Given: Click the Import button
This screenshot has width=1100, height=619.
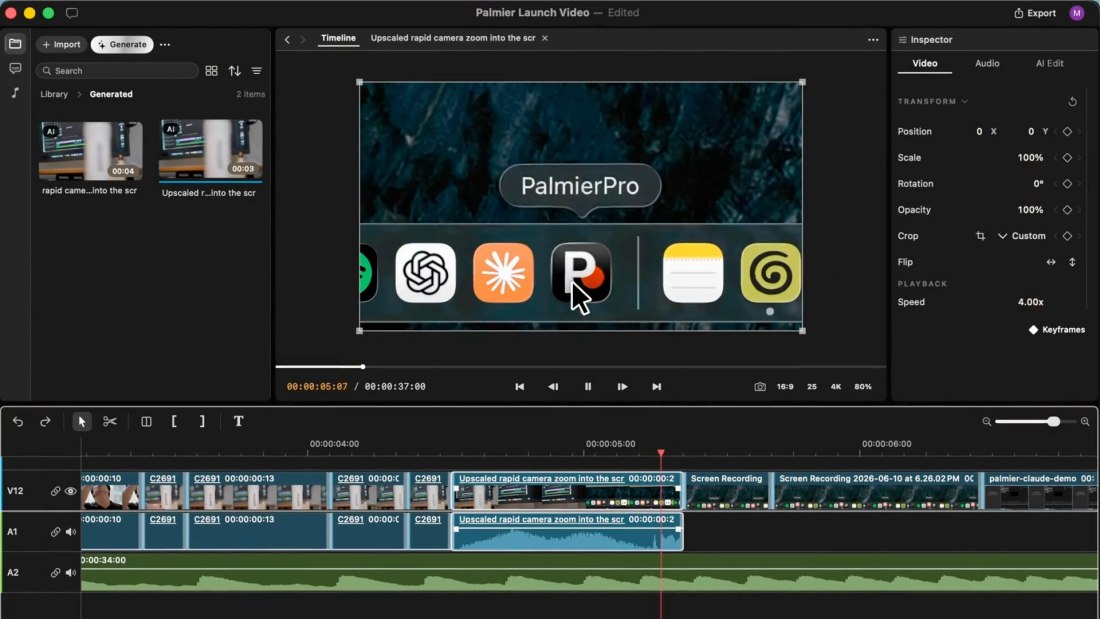Looking at the screenshot, I should pos(62,44).
